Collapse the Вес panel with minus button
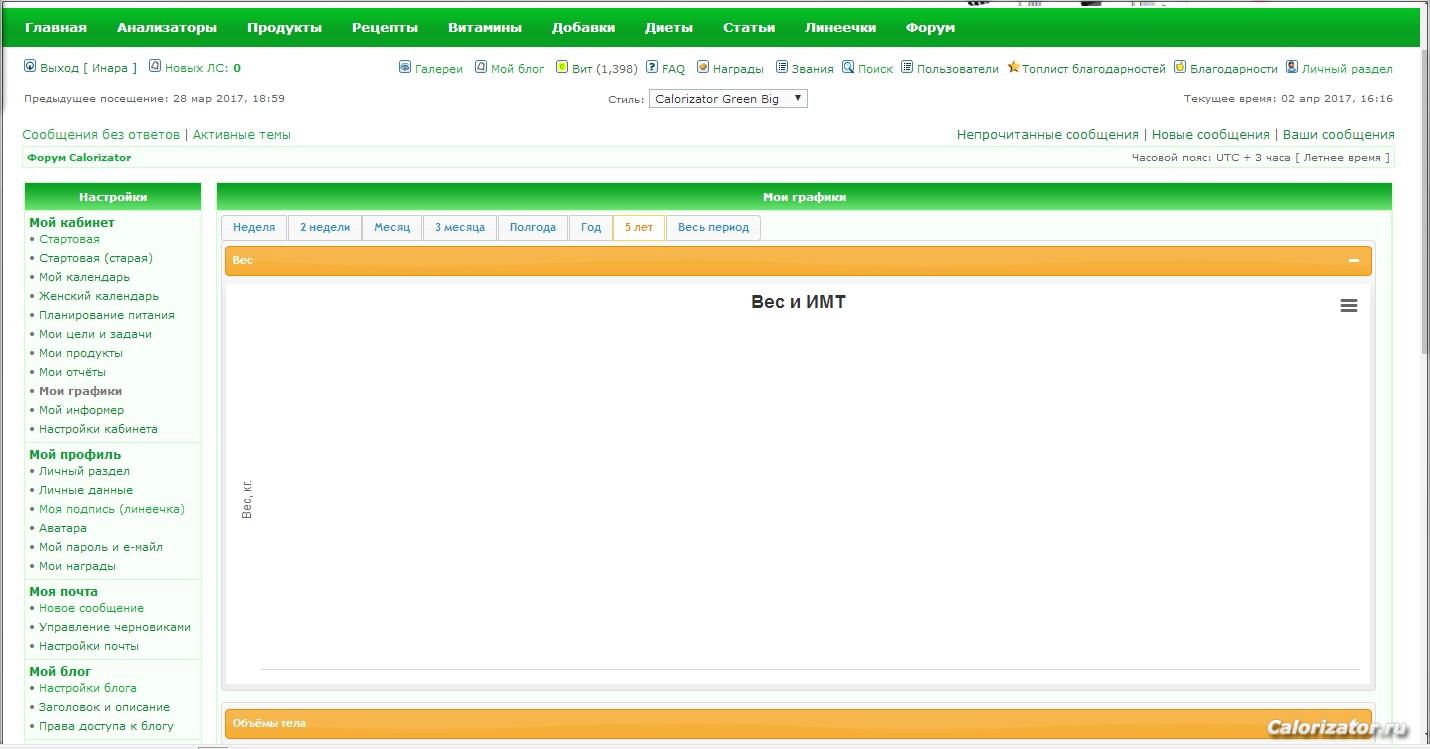The image size is (1430, 749). click(1353, 261)
